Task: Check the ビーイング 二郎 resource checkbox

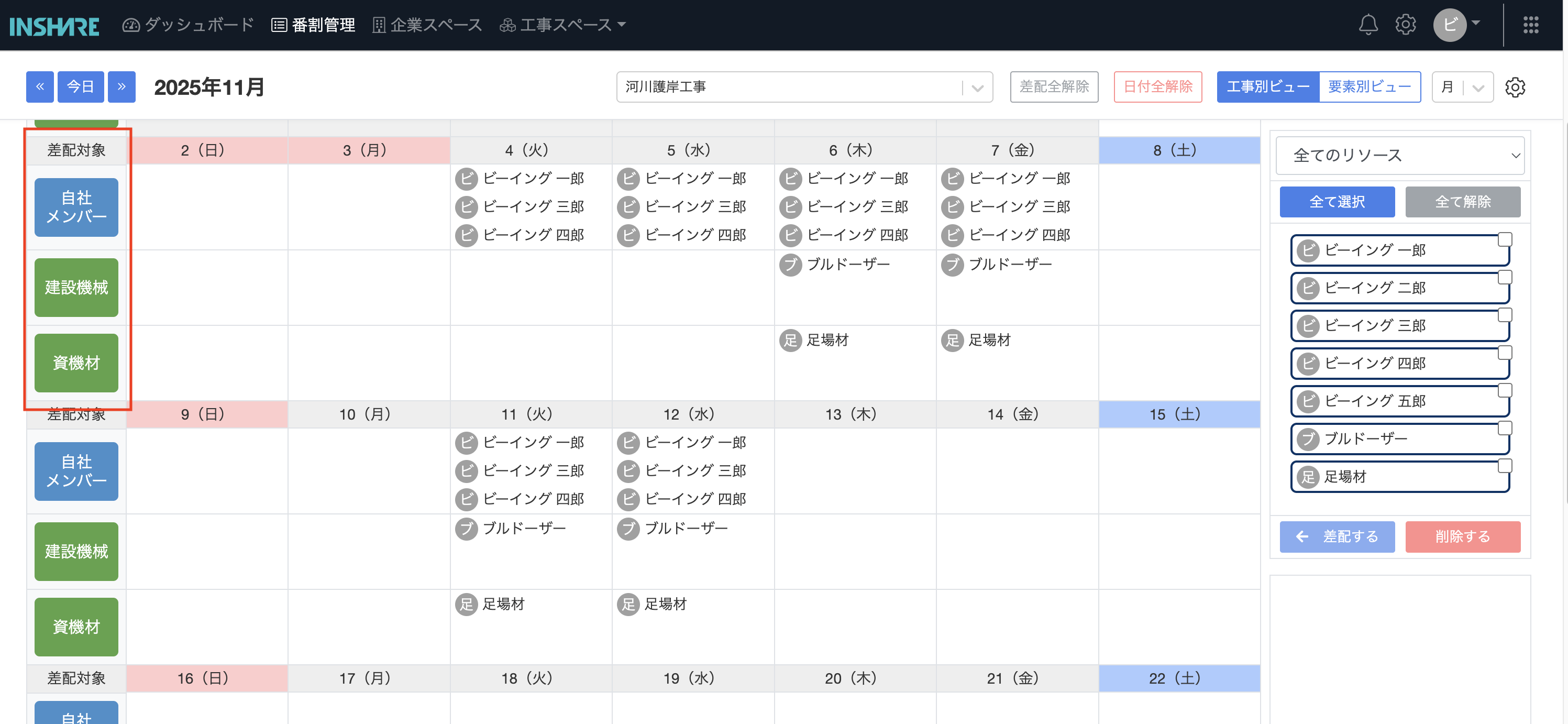Action: pyautogui.click(x=1505, y=277)
